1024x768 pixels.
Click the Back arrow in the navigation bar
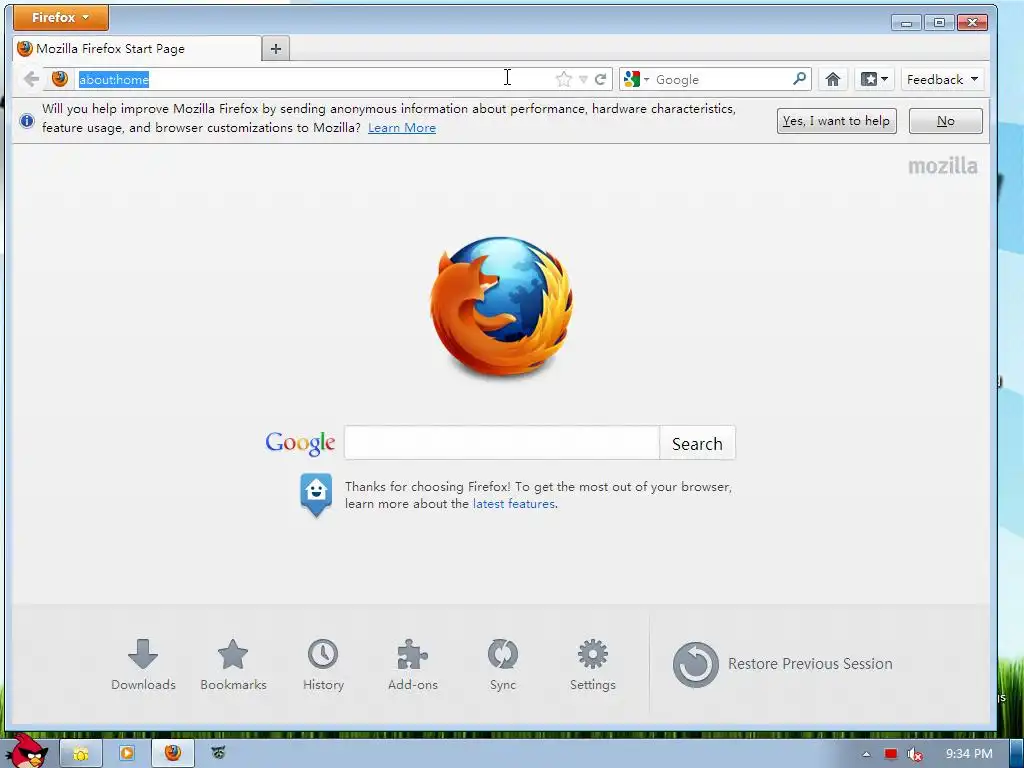pos(31,80)
